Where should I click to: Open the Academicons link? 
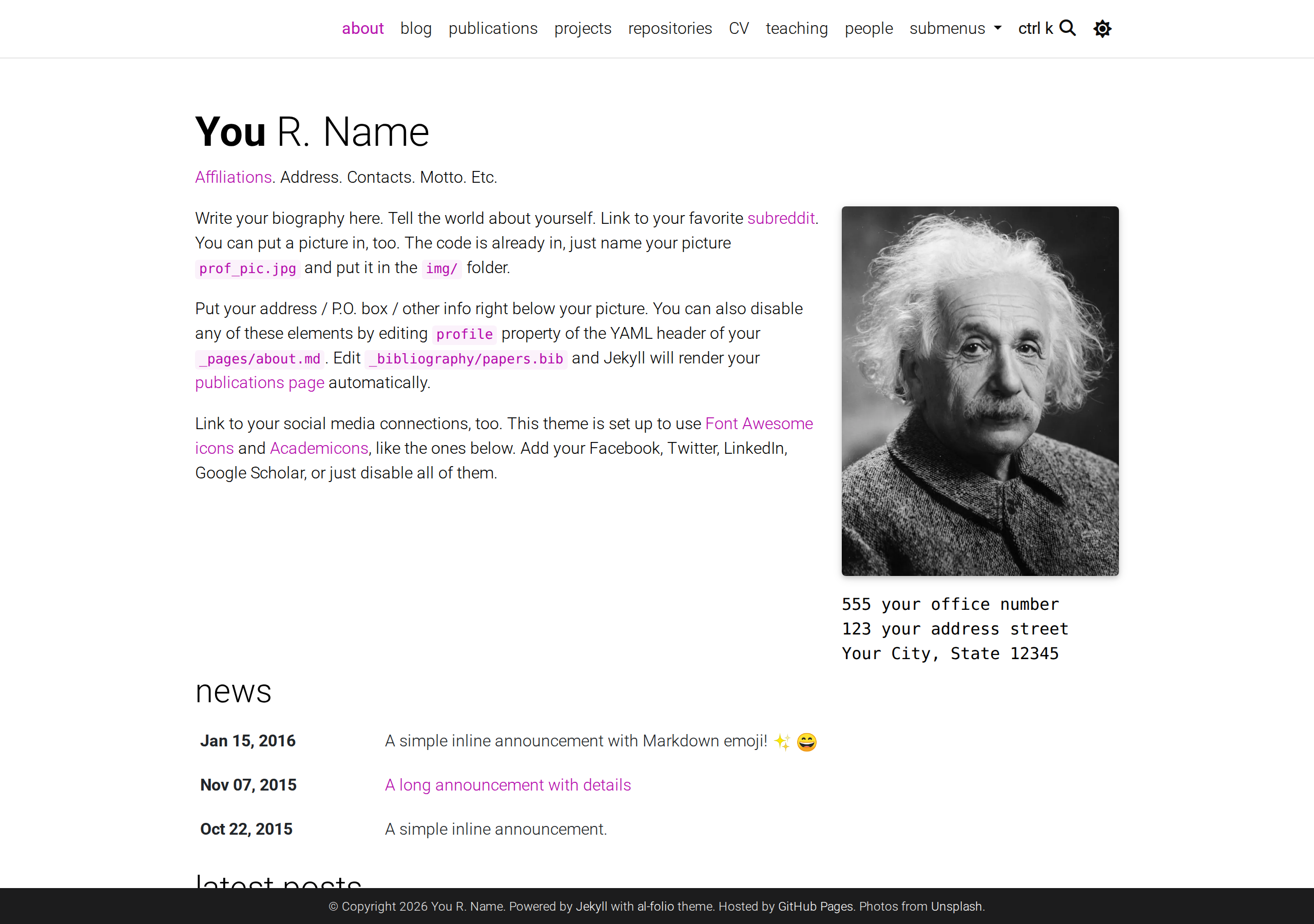319,448
